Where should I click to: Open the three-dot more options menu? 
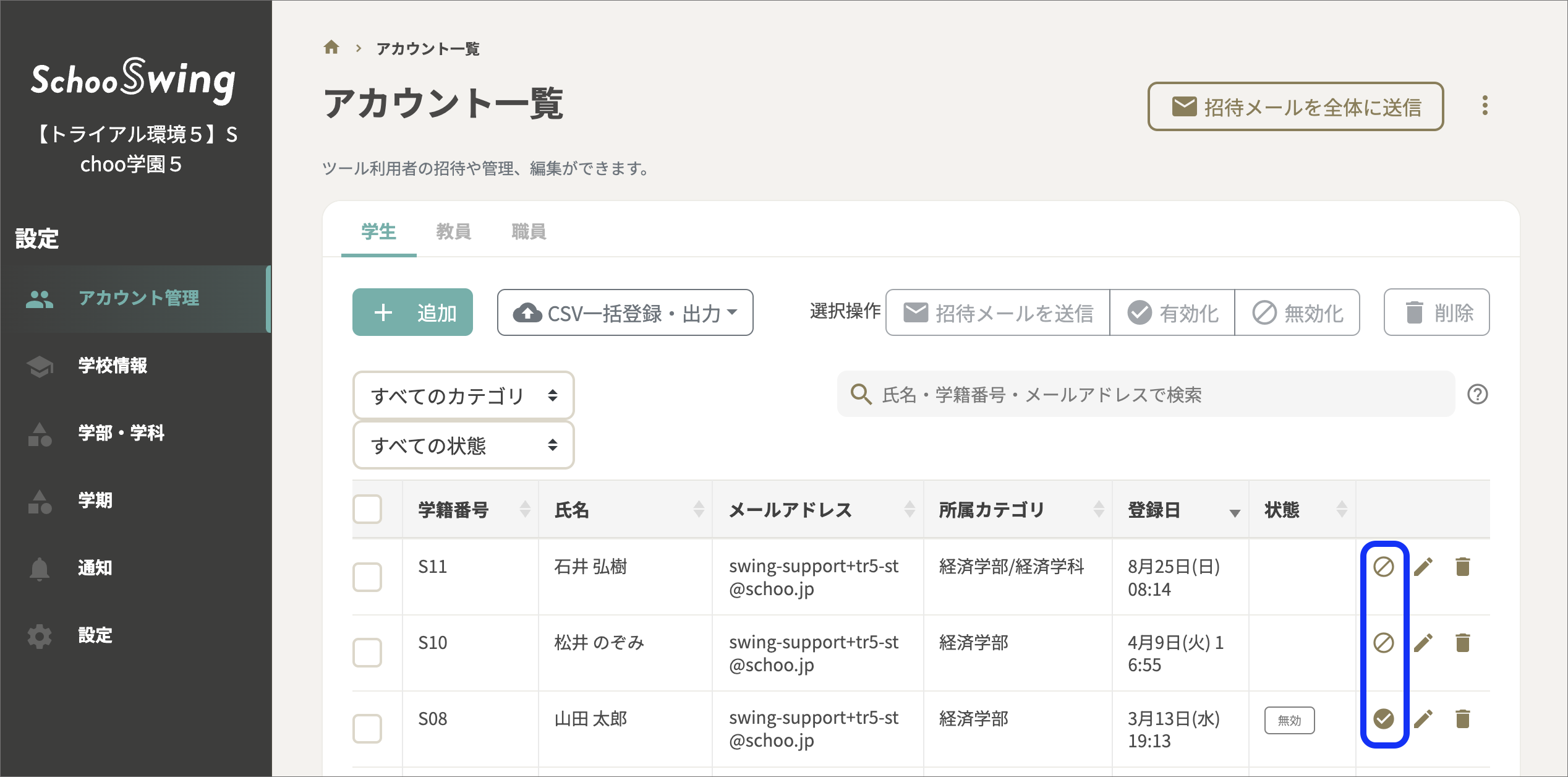click(x=1485, y=106)
